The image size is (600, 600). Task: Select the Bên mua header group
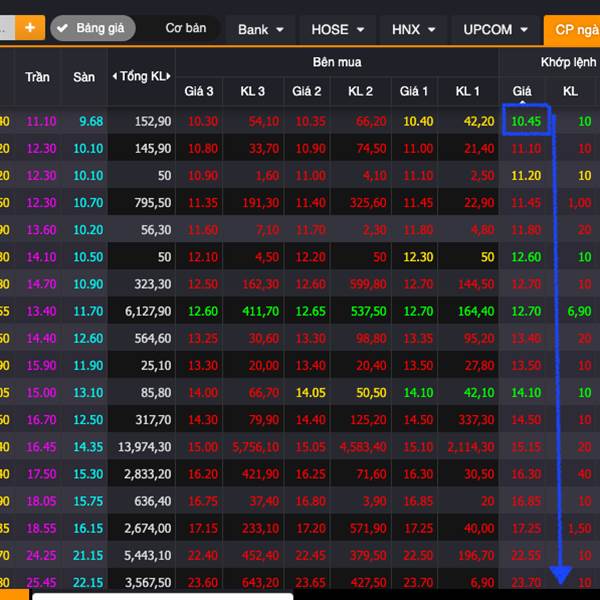[337, 62]
